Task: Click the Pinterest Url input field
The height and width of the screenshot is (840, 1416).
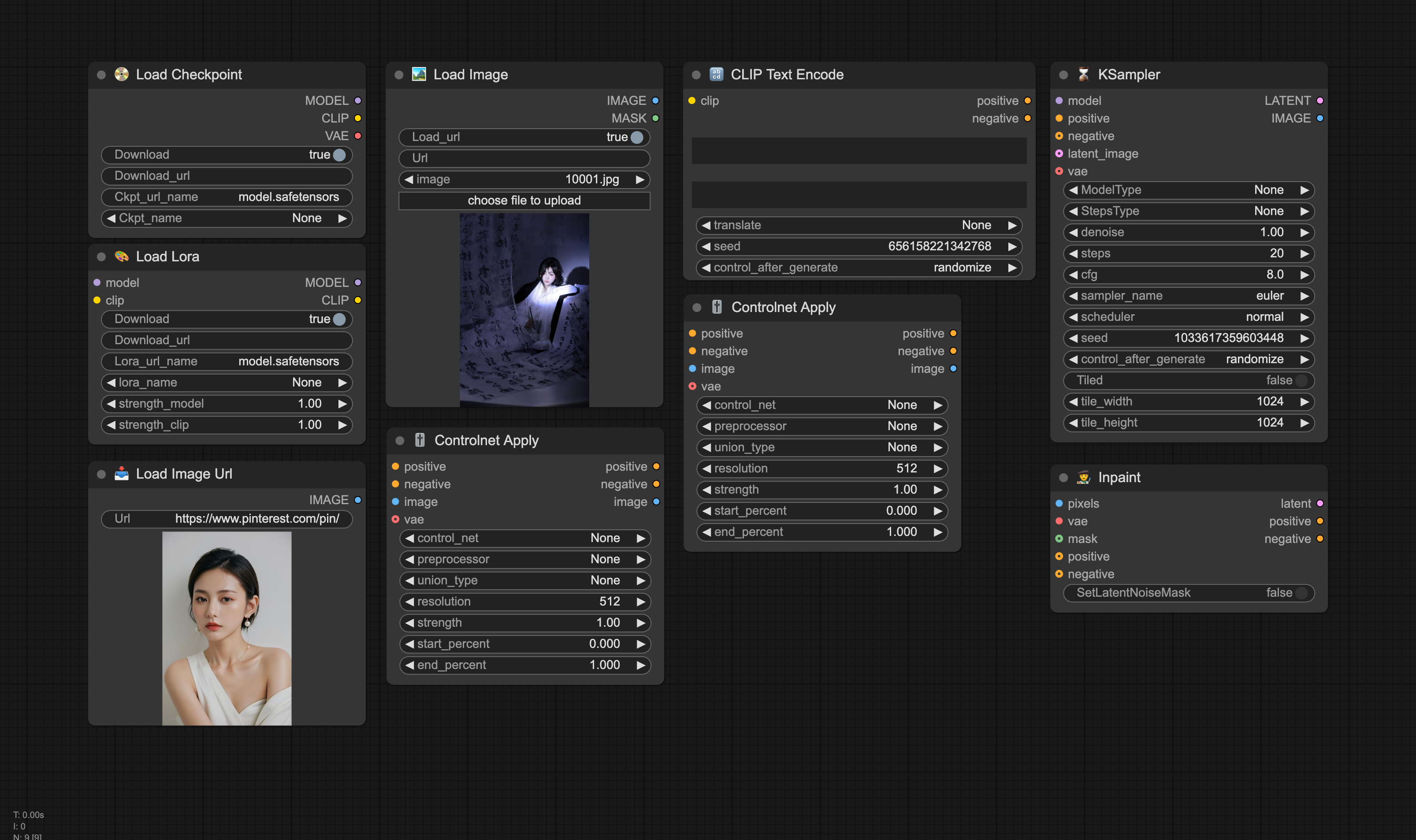Action: (227, 518)
